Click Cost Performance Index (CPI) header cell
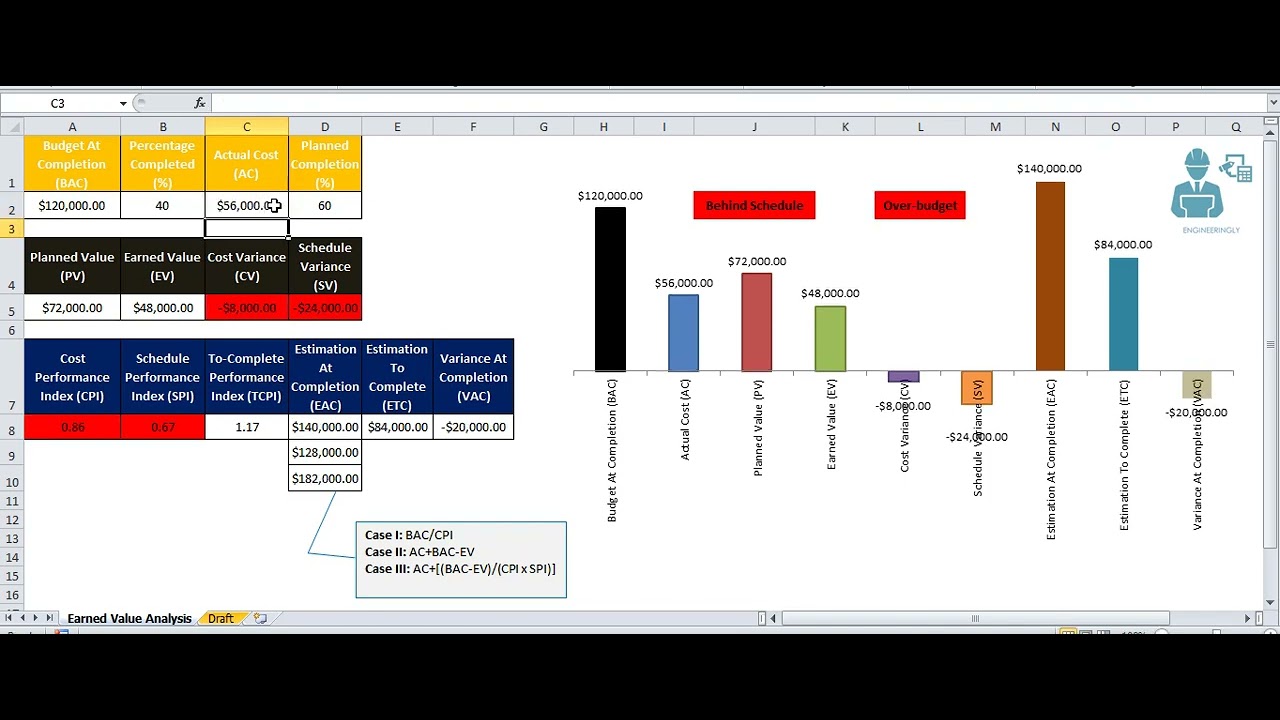 72,377
